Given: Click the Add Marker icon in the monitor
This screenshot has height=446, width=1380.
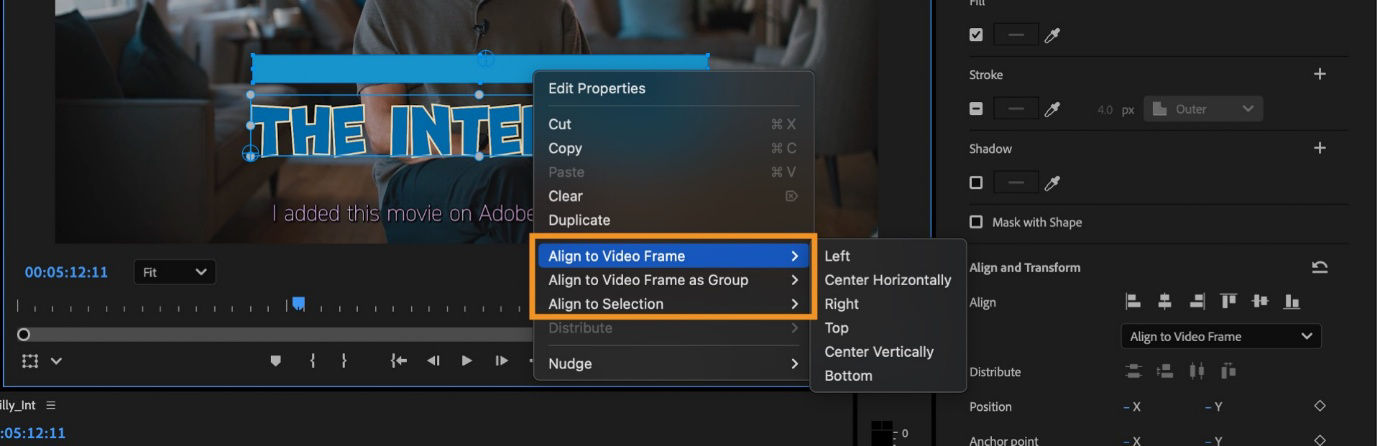Looking at the screenshot, I should [x=276, y=361].
